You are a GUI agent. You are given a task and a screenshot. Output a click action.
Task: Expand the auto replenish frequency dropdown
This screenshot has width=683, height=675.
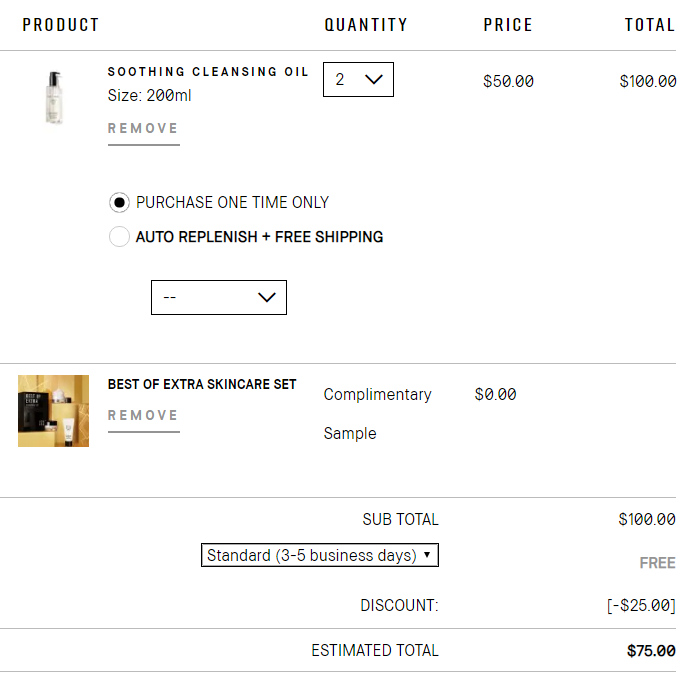pyautogui.click(x=219, y=298)
